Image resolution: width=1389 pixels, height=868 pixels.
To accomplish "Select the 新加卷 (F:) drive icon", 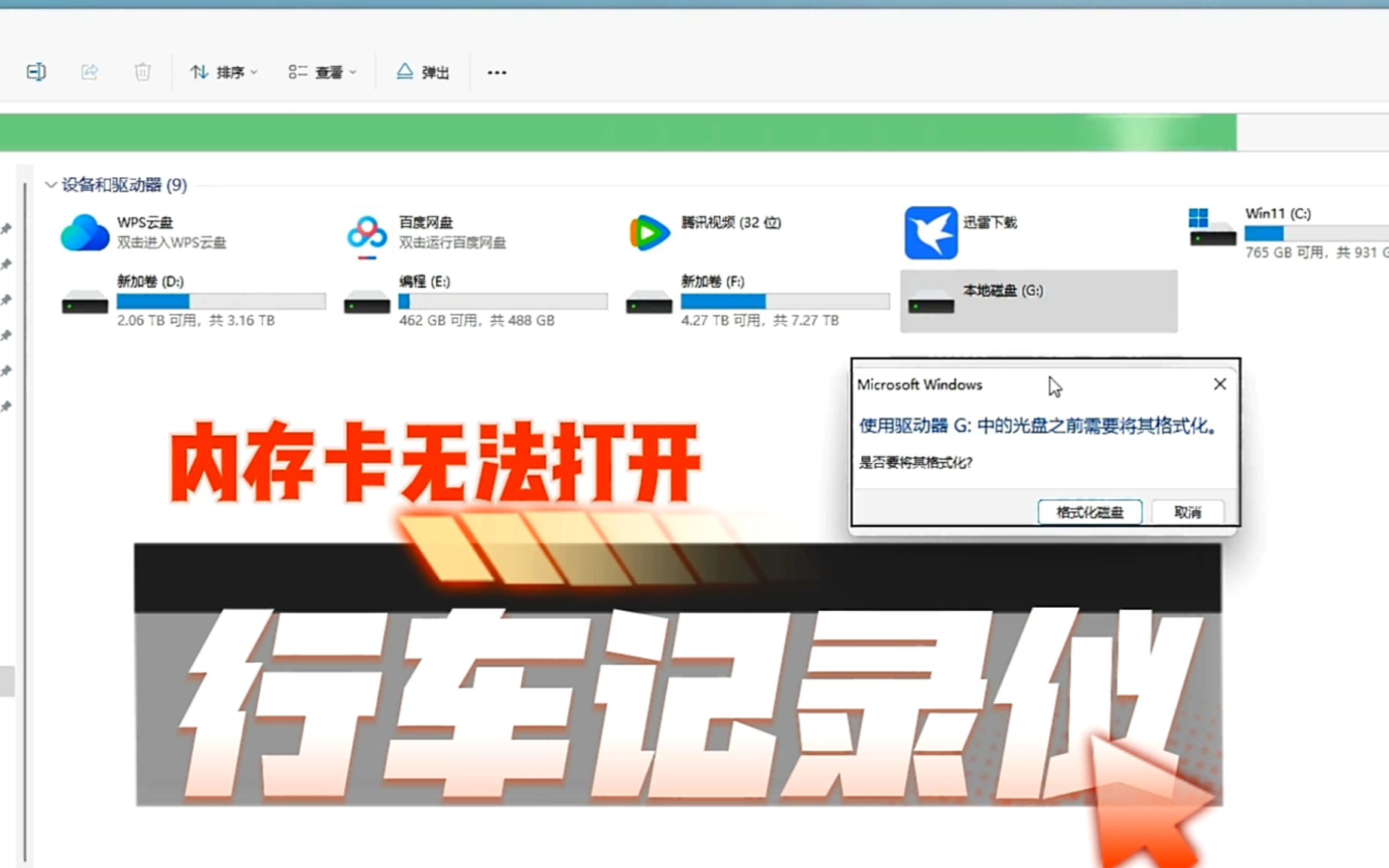I will [649, 303].
